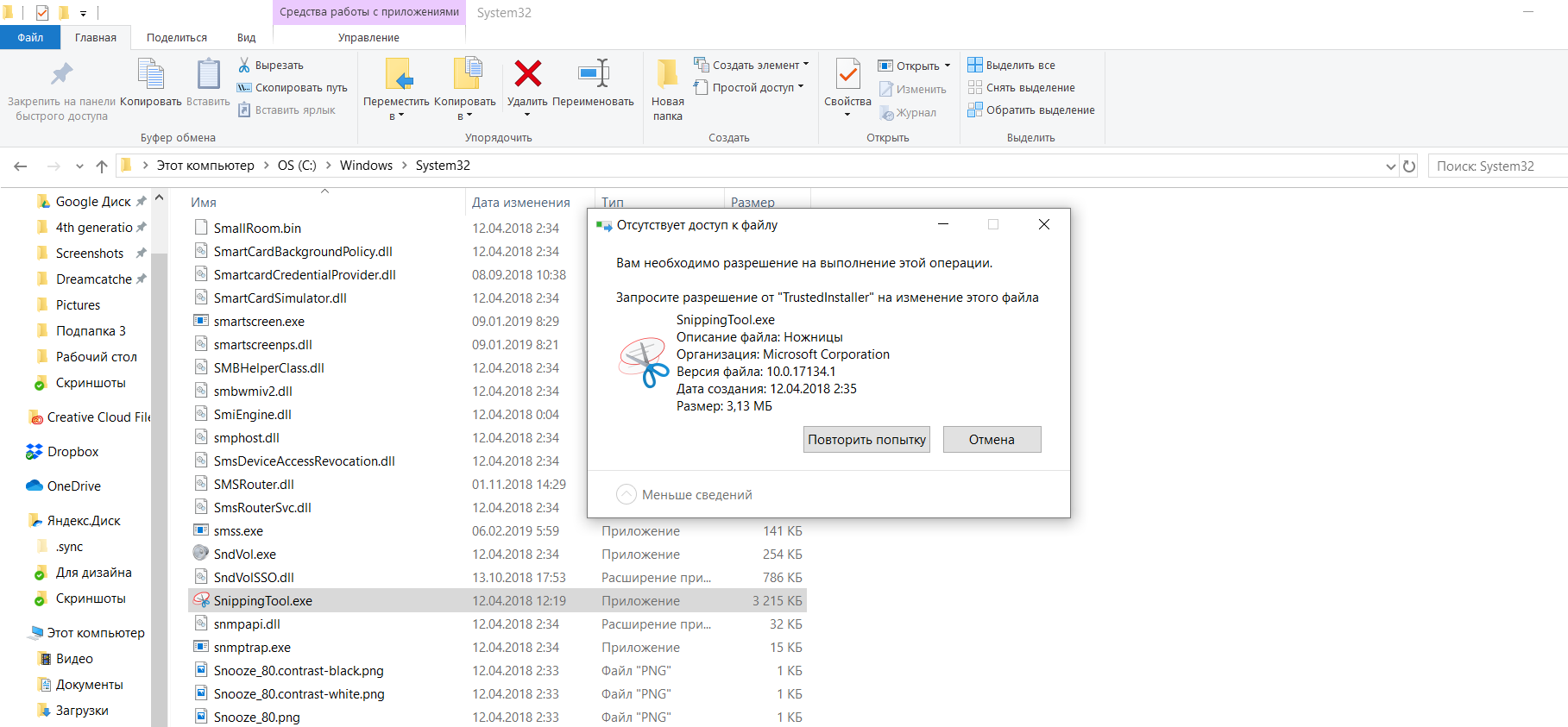The image size is (1568, 727).
Task: Refresh the System32 folder view
Action: 1409,166
